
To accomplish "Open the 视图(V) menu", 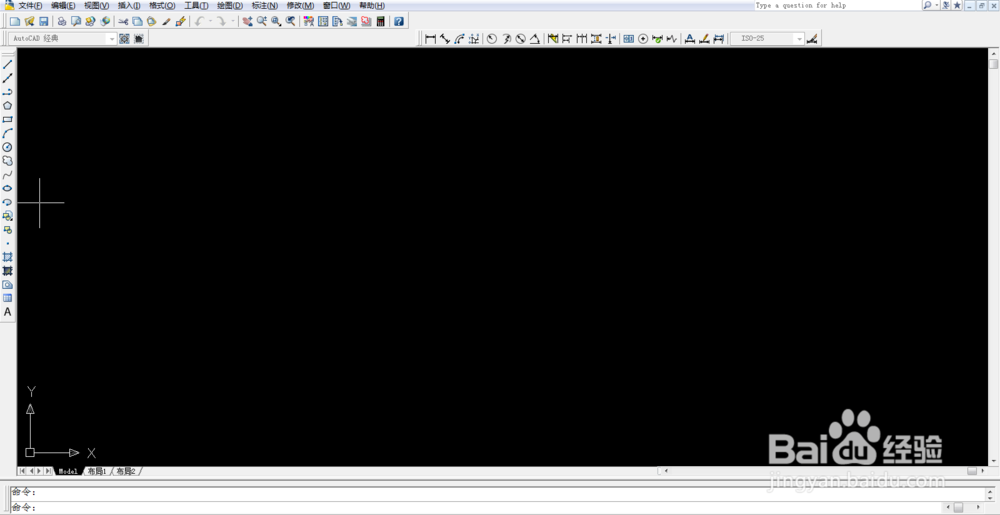I will (97, 5).
